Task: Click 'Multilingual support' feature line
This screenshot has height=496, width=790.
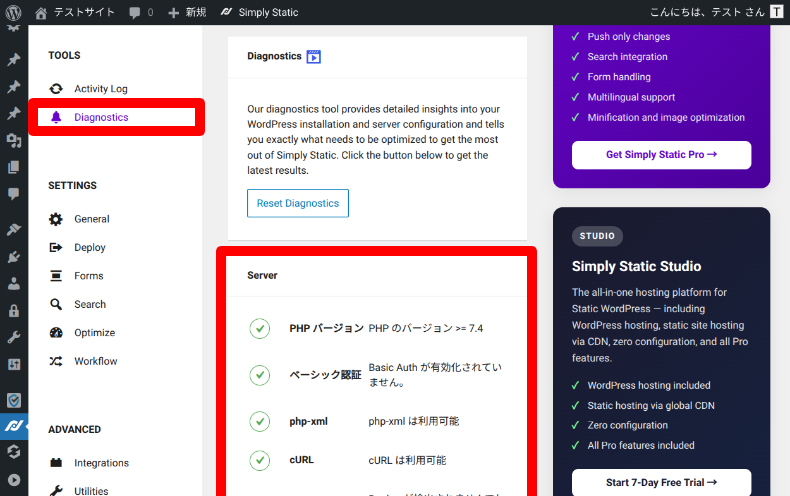Action: pos(631,97)
